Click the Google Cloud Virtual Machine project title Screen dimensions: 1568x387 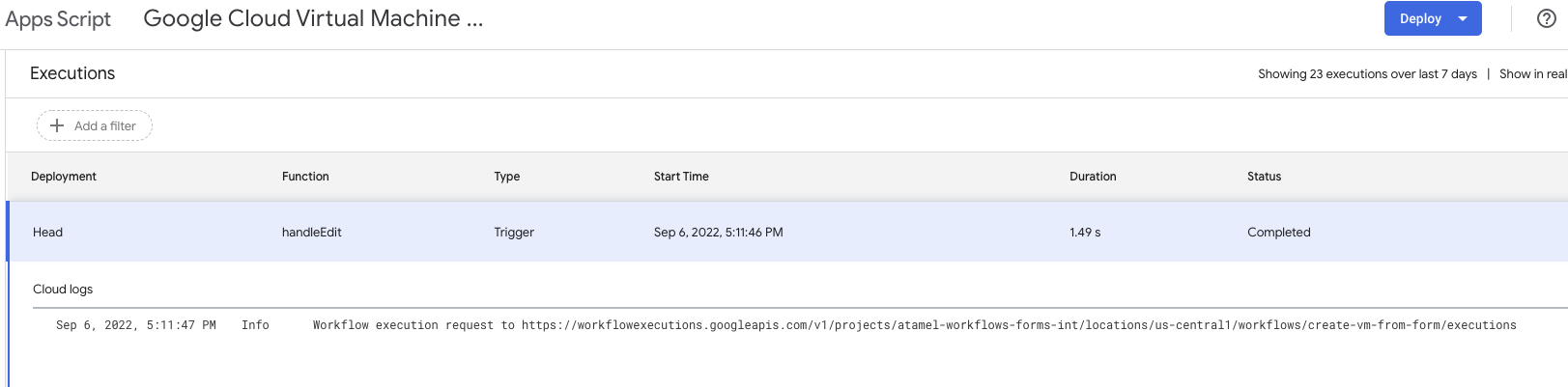tap(313, 18)
